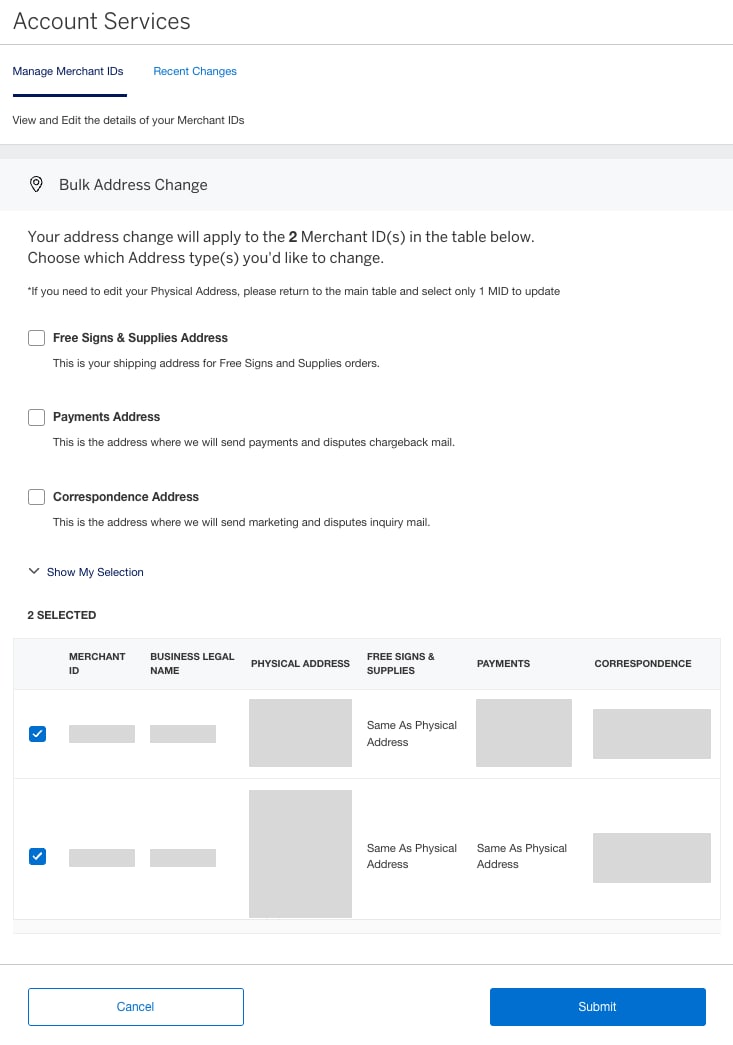Click the Payments column header
This screenshot has height=1045, width=733.
point(503,663)
